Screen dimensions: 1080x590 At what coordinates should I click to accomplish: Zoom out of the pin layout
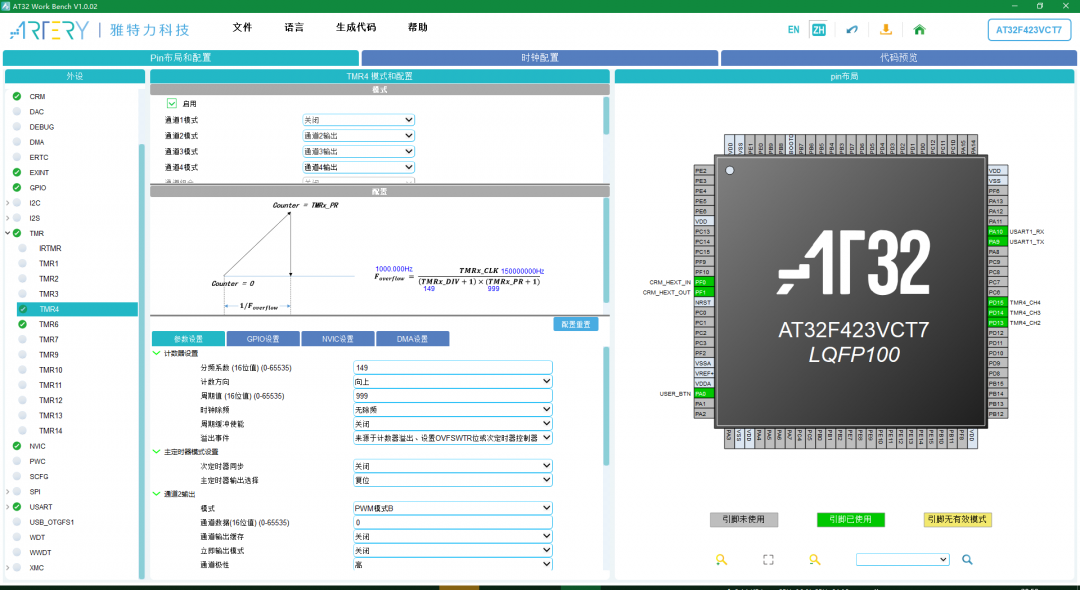pyautogui.click(x=815, y=560)
